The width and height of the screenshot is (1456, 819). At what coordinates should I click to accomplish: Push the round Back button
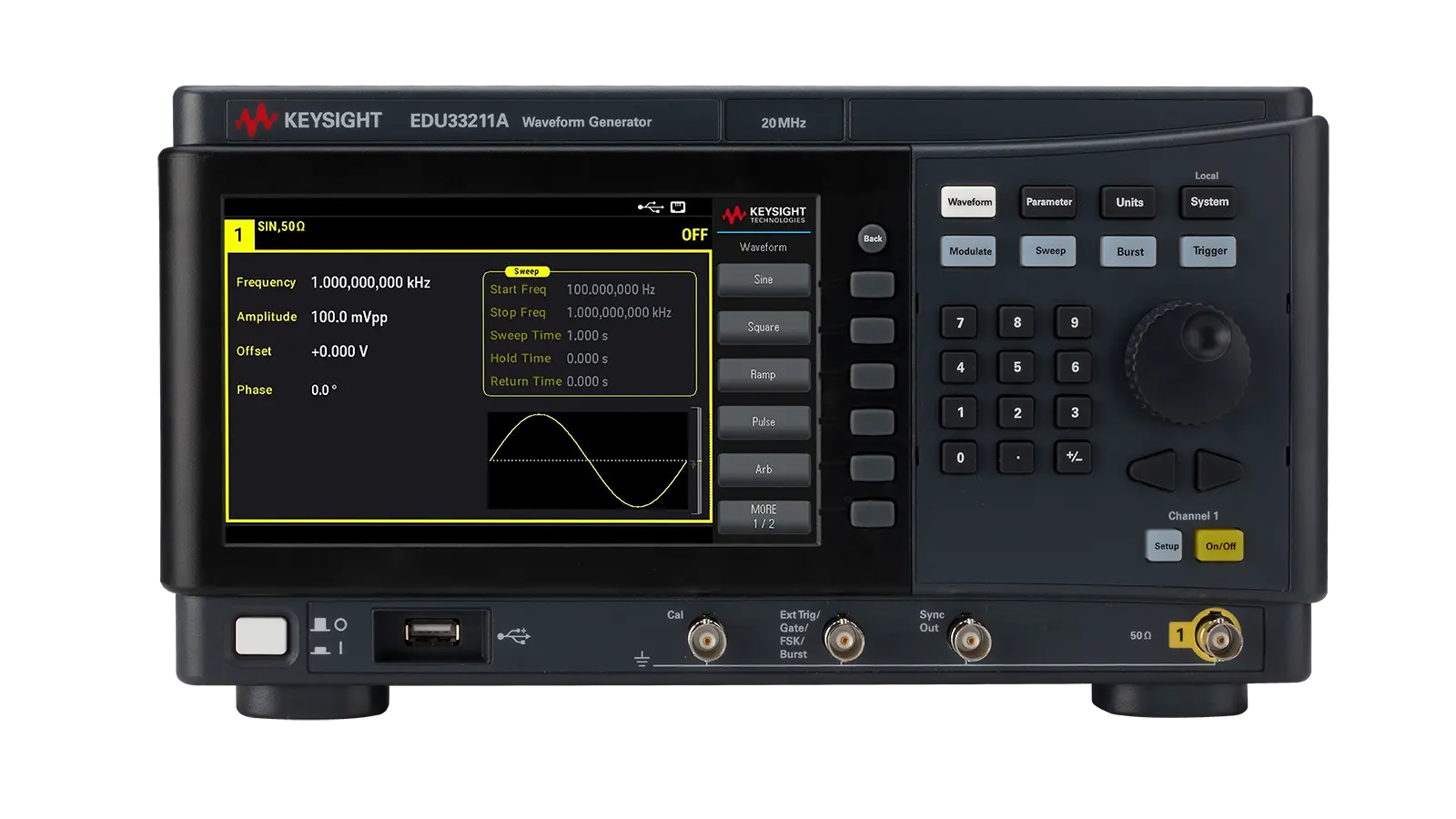[873, 238]
